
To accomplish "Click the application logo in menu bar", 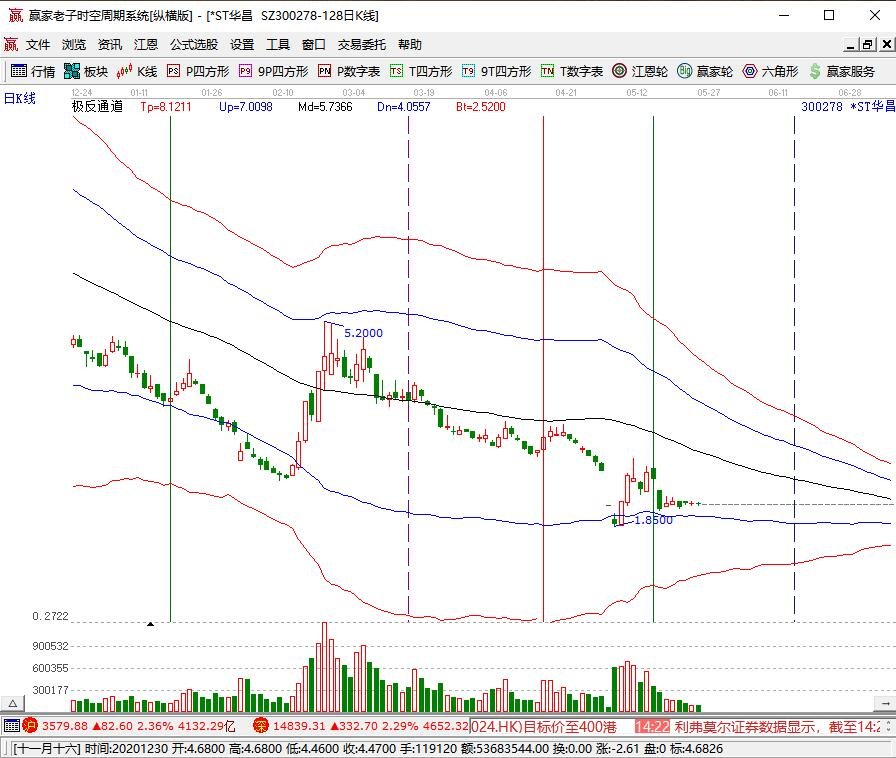I will click(10, 44).
